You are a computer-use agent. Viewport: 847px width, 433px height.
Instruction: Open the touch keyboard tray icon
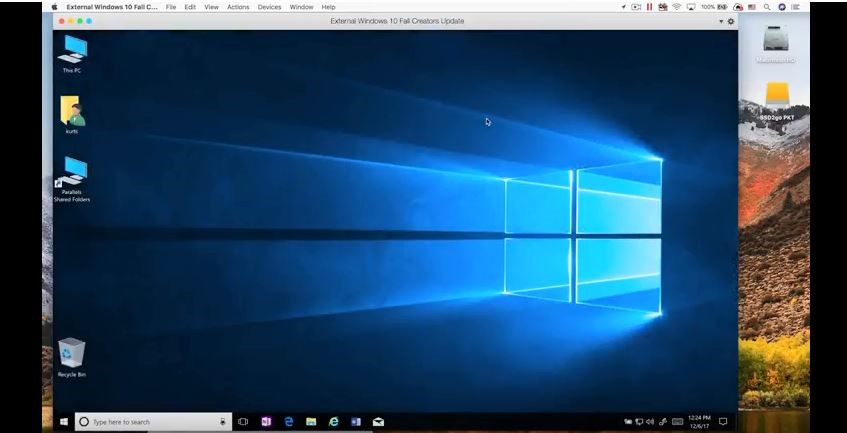[677, 422]
